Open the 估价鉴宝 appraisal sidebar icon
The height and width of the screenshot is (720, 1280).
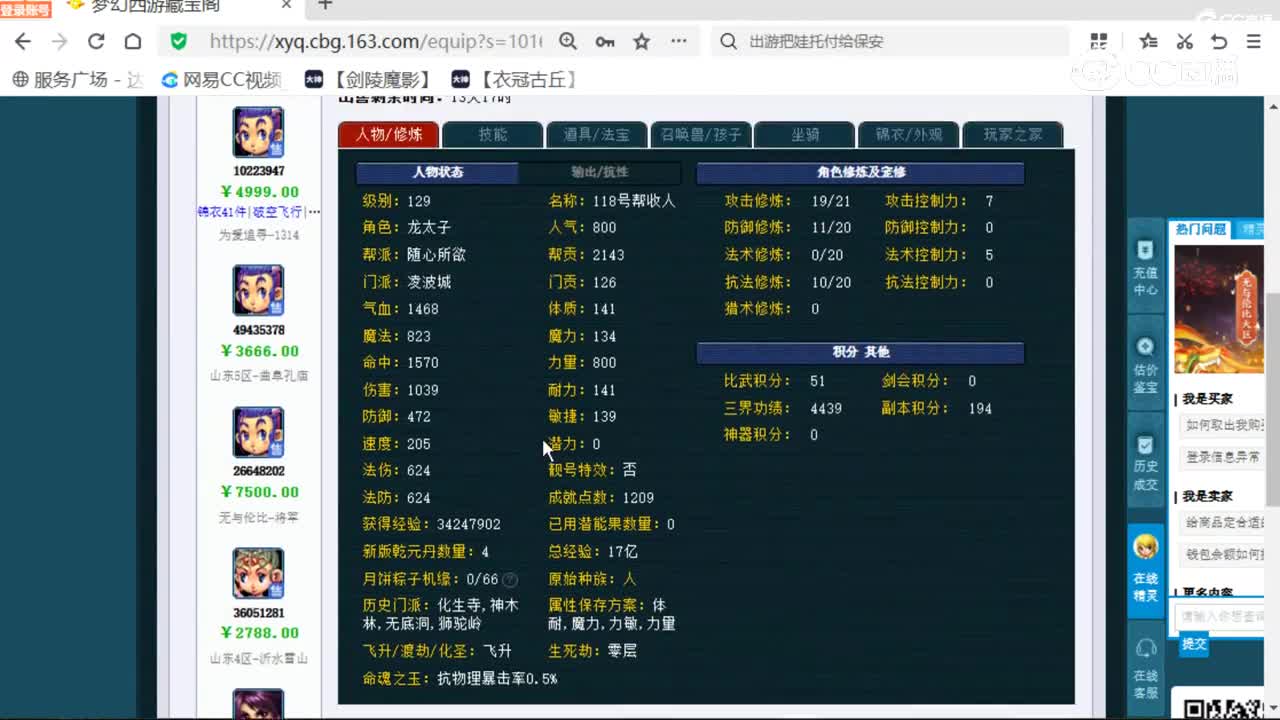(1145, 352)
